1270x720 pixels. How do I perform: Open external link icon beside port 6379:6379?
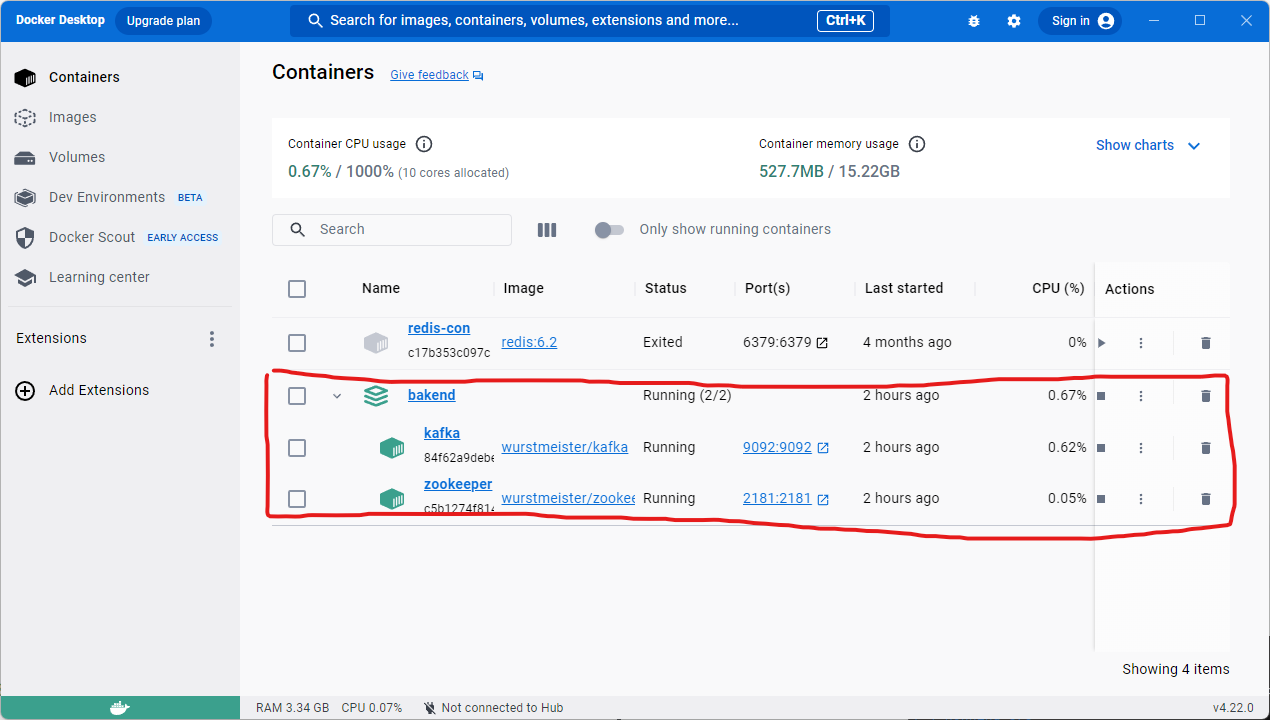point(822,343)
